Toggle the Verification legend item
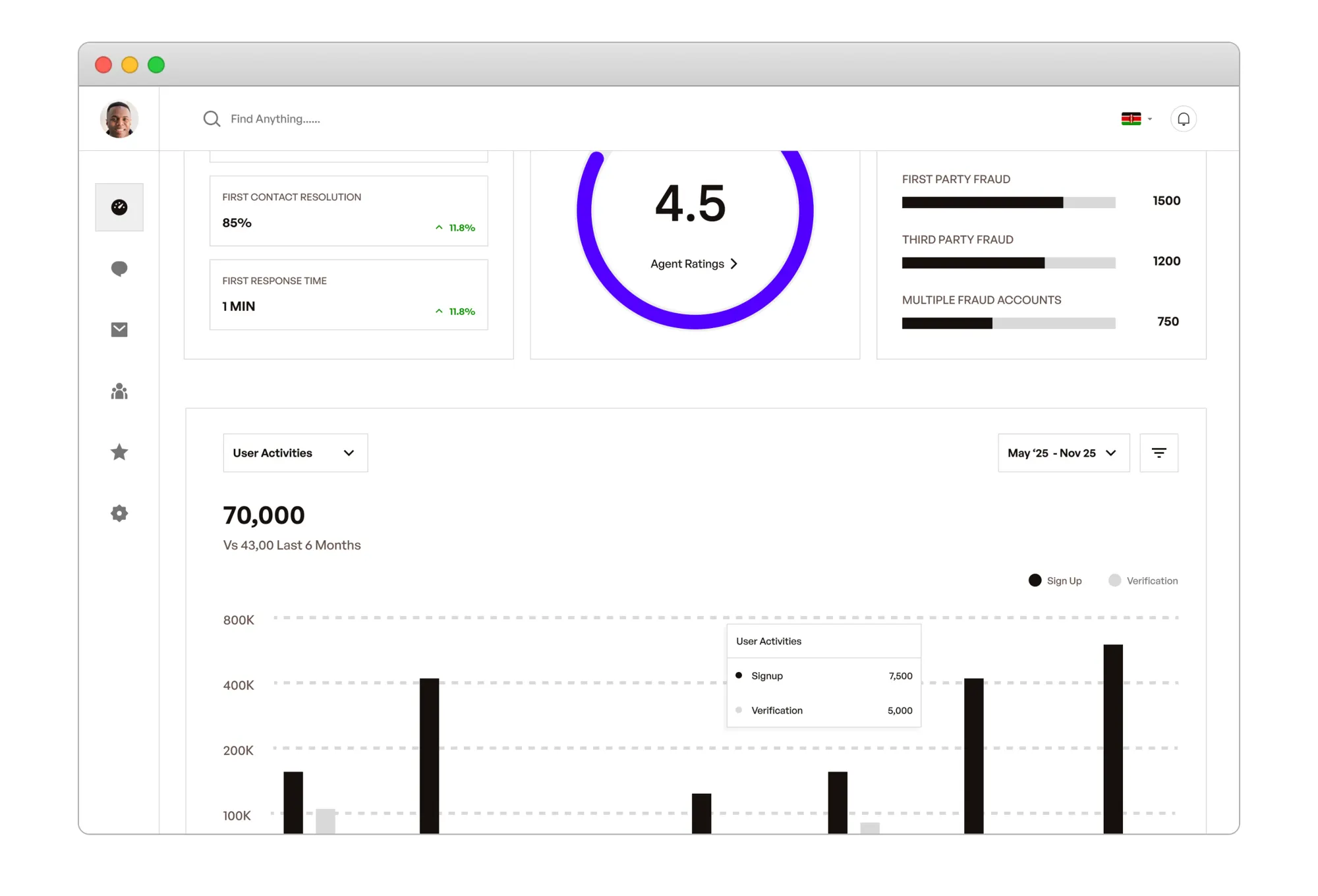This screenshot has height=896, width=1318. pos(1143,580)
